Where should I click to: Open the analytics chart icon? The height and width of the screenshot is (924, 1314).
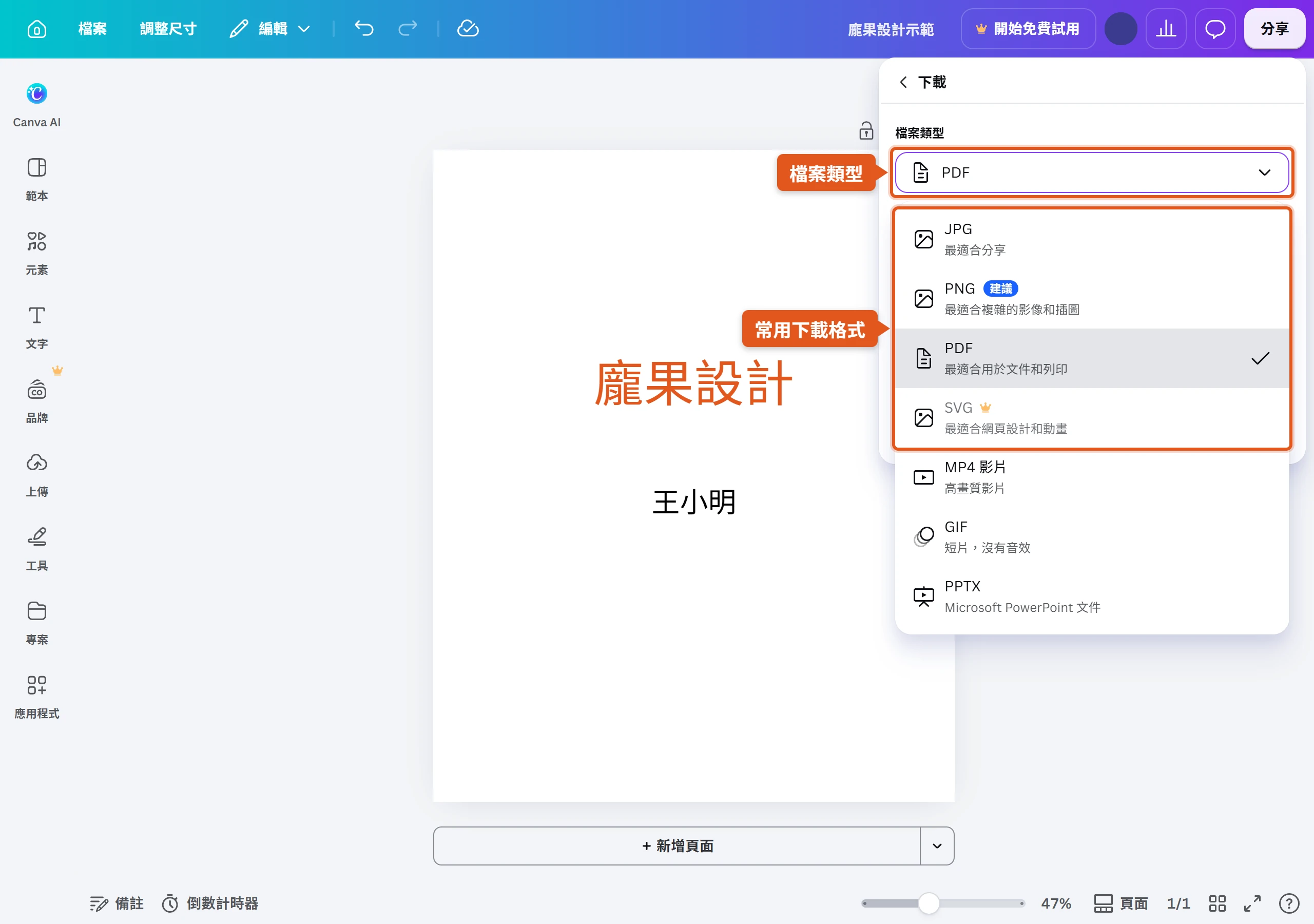coord(1166,29)
